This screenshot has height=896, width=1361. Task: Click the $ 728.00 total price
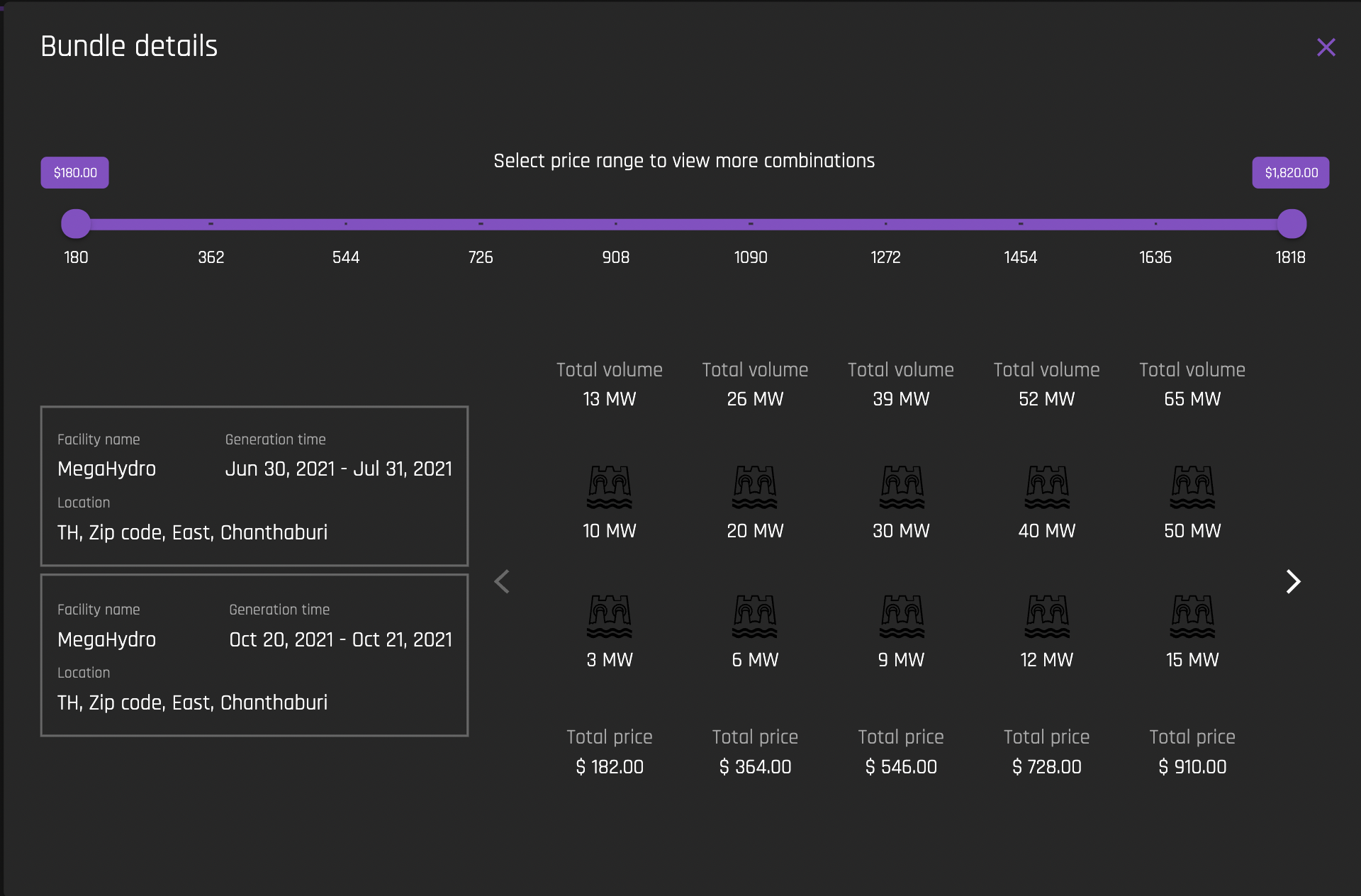point(1047,767)
